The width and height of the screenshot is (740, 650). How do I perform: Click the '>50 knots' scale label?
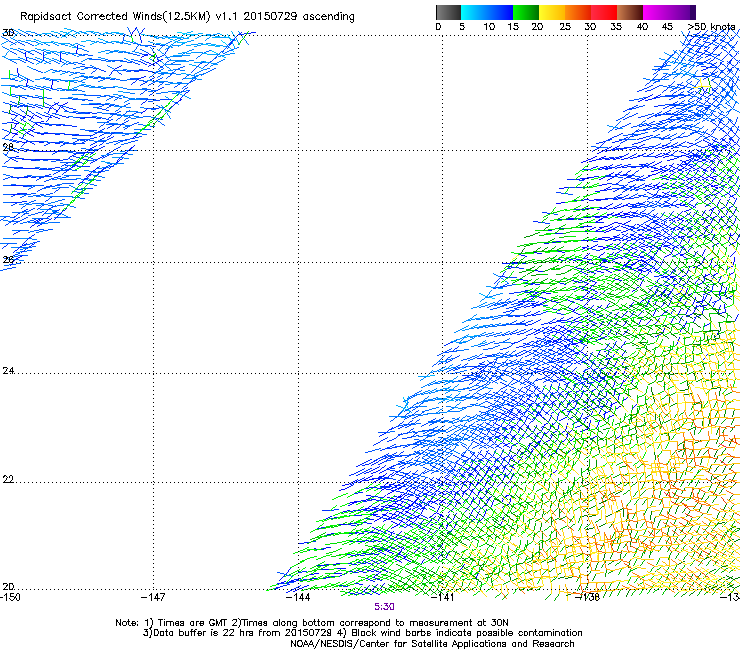(711, 27)
